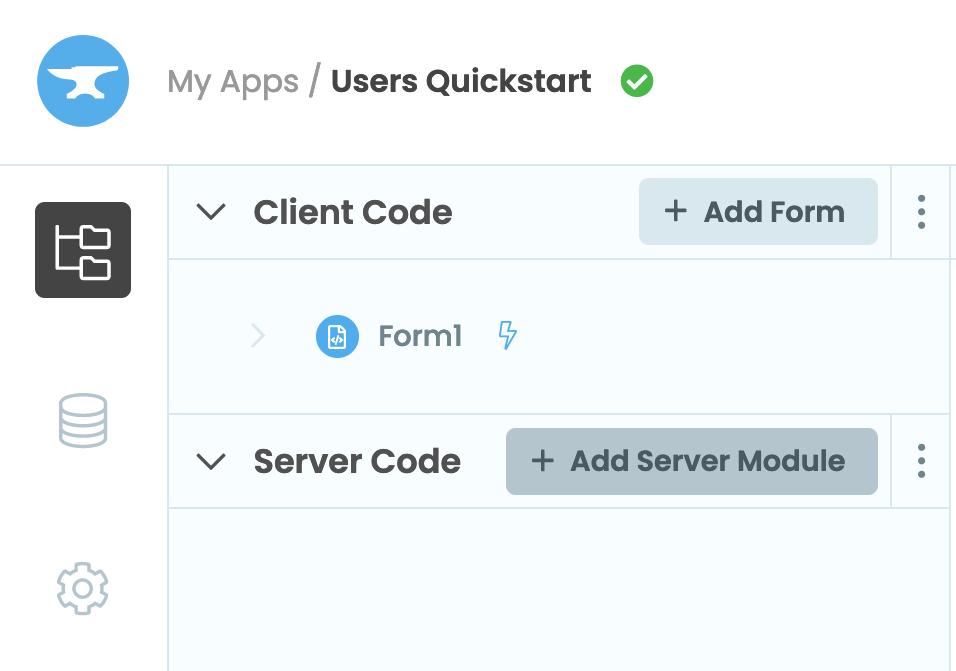Click the Anvil logo icon

click(83, 81)
